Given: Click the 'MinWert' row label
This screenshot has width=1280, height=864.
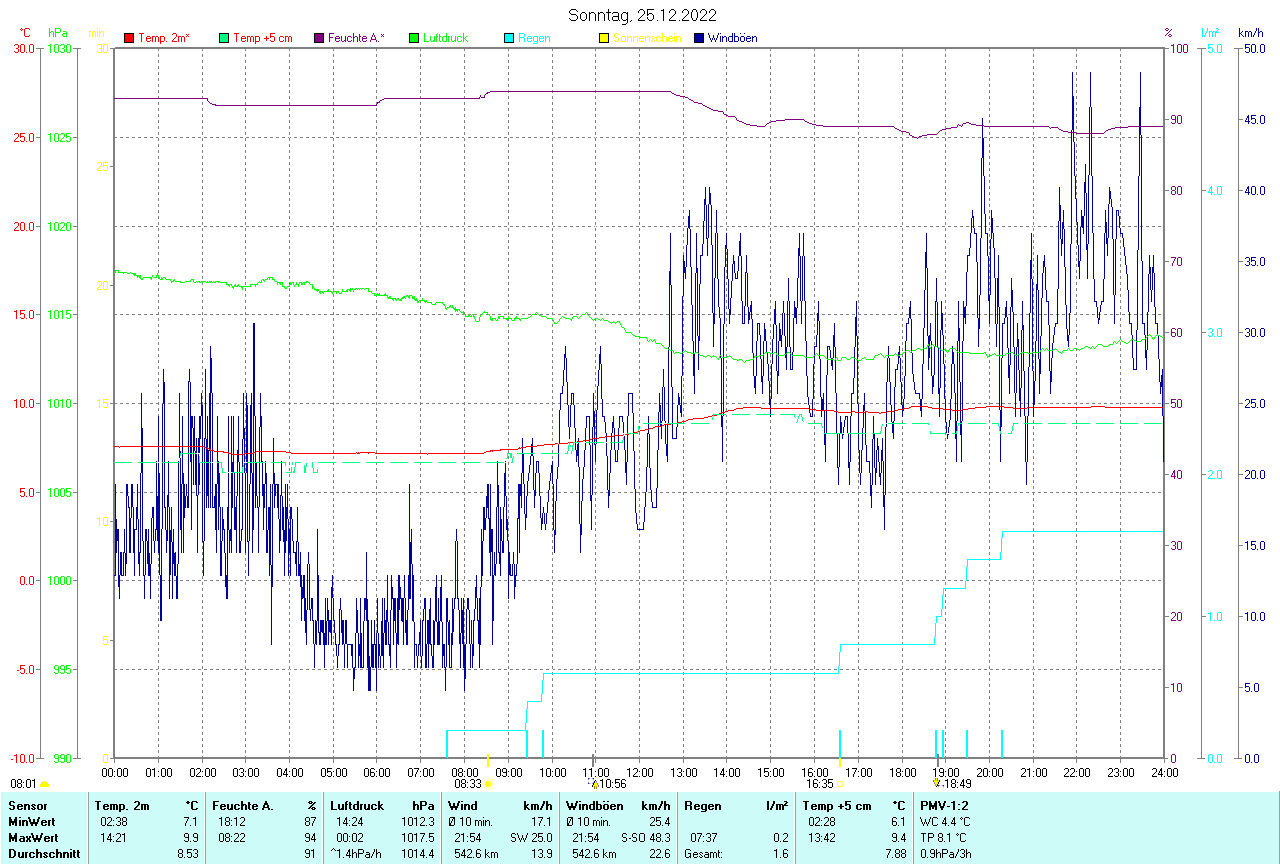Looking at the screenshot, I should [x=32, y=821].
